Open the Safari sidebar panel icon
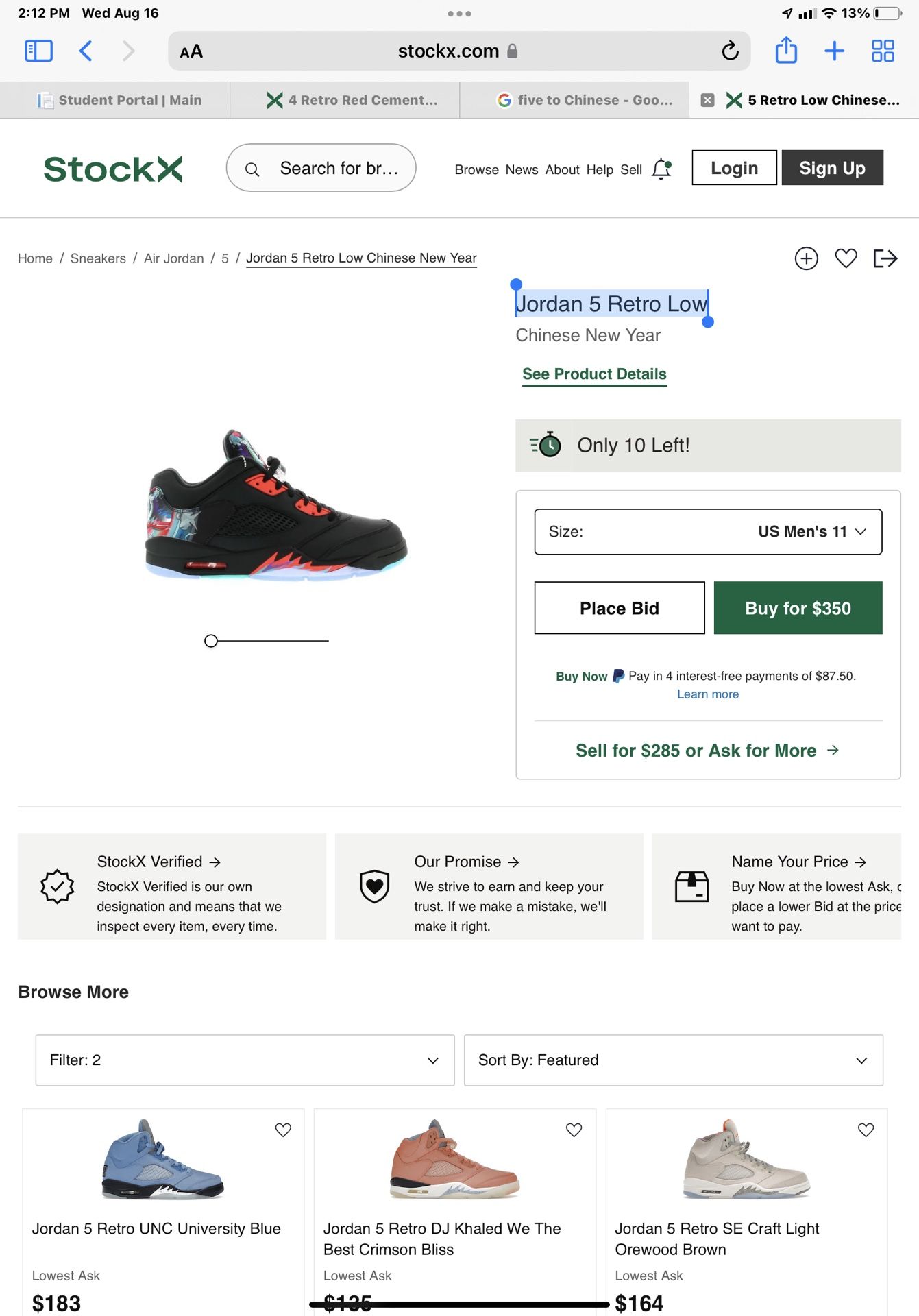This screenshot has height=1316, width=919. pos(38,51)
